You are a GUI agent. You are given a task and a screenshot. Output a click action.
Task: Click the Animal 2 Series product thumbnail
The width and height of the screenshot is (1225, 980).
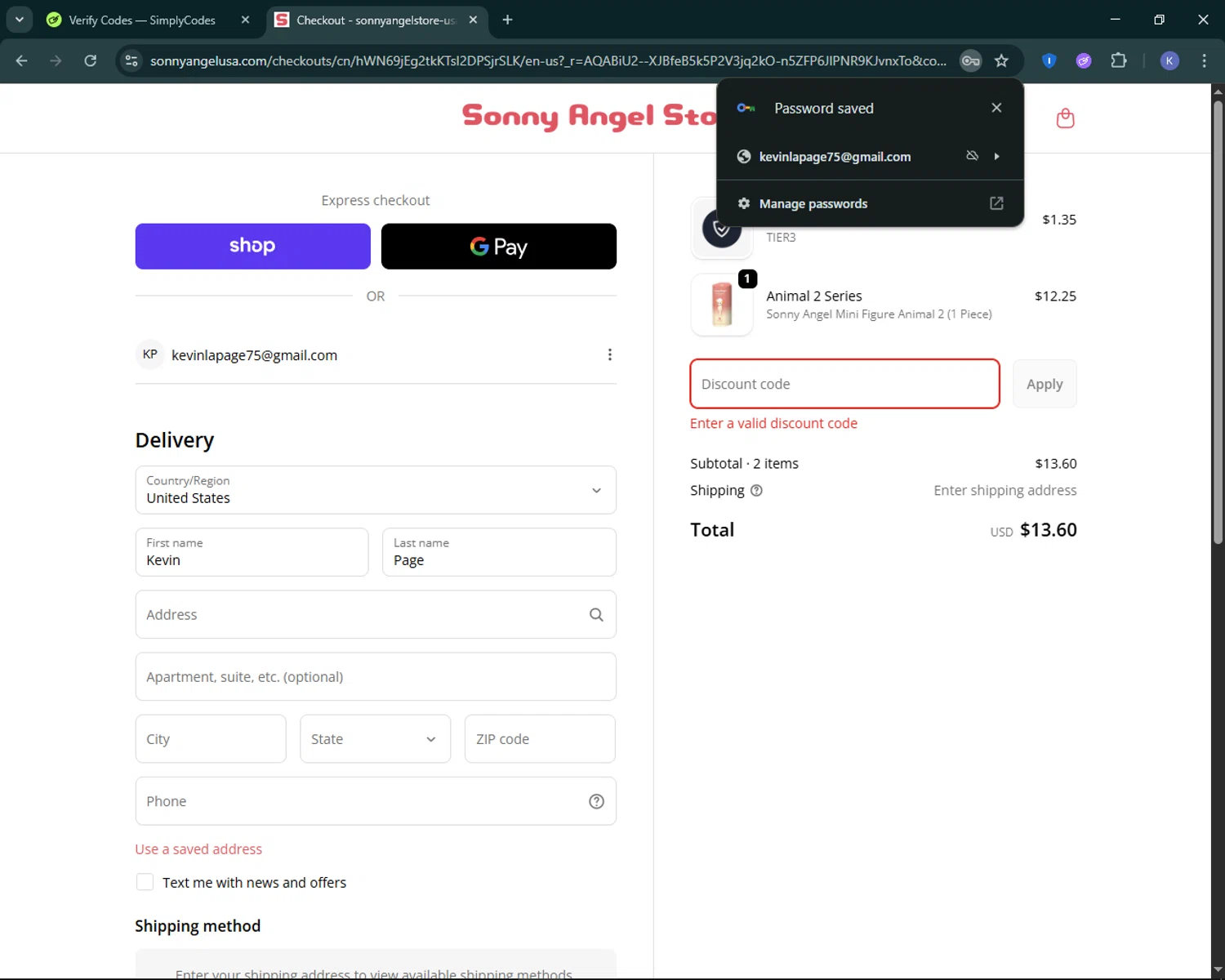point(722,304)
